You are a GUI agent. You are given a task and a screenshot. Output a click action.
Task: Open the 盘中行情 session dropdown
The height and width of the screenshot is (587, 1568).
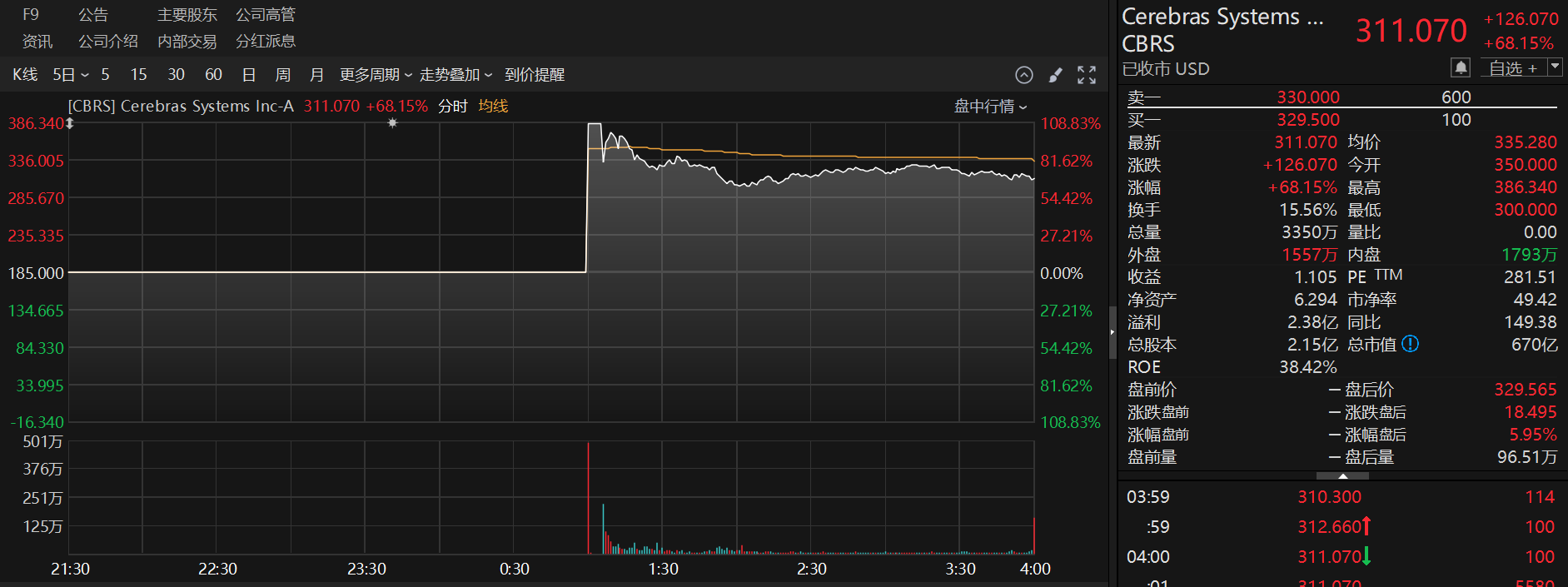990,106
